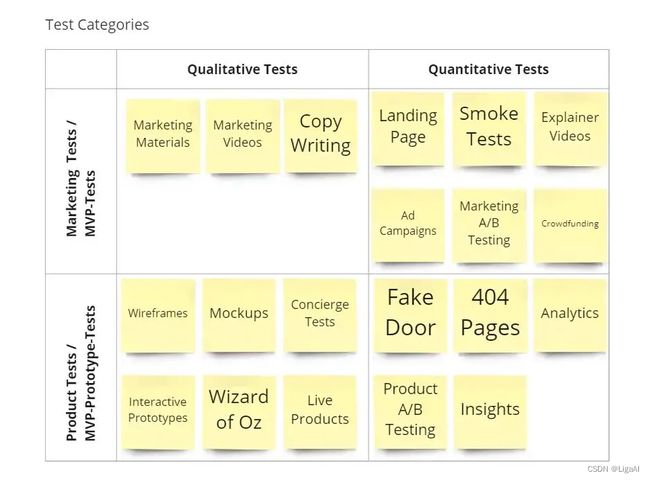Click the Concierge Tests sticky note
The height and width of the screenshot is (480, 650).
(x=320, y=316)
